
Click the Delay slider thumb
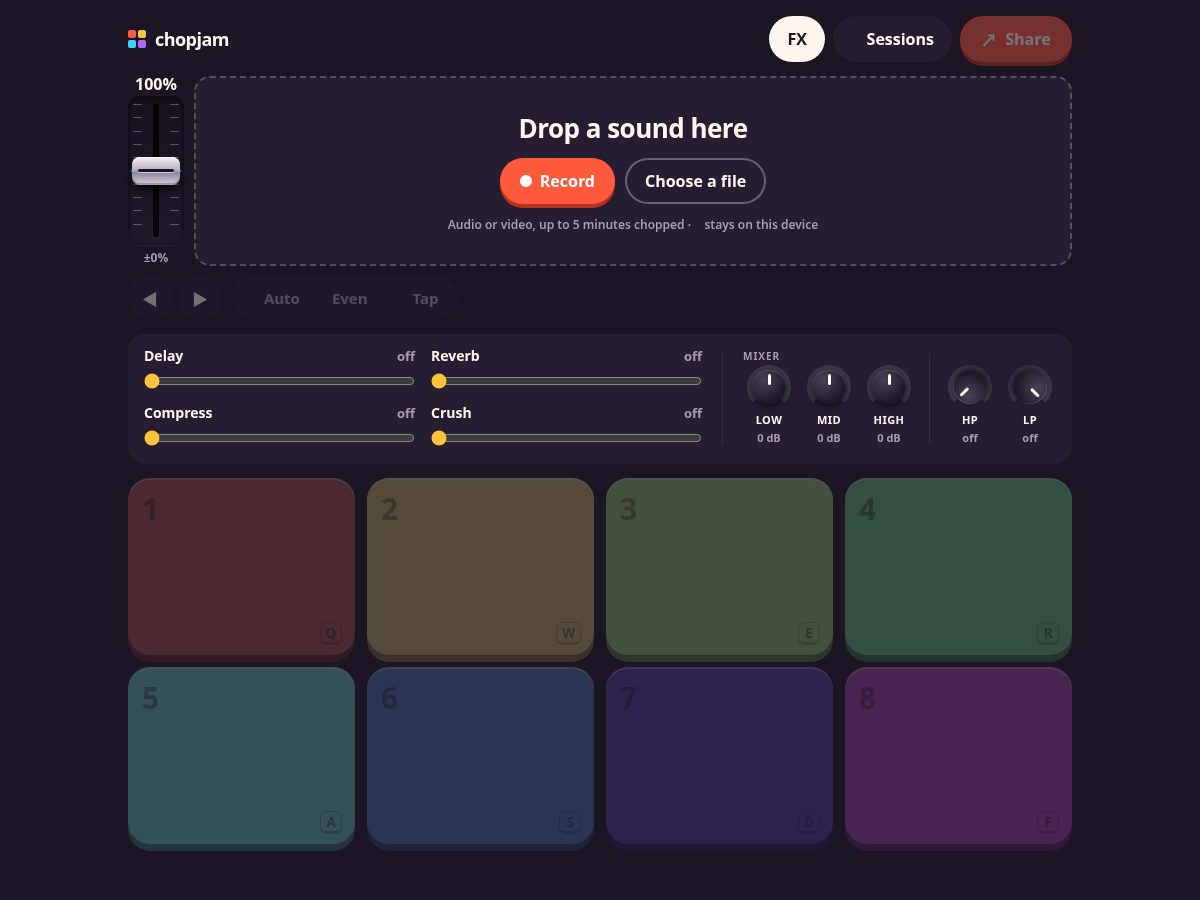click(x=152, y=381)
